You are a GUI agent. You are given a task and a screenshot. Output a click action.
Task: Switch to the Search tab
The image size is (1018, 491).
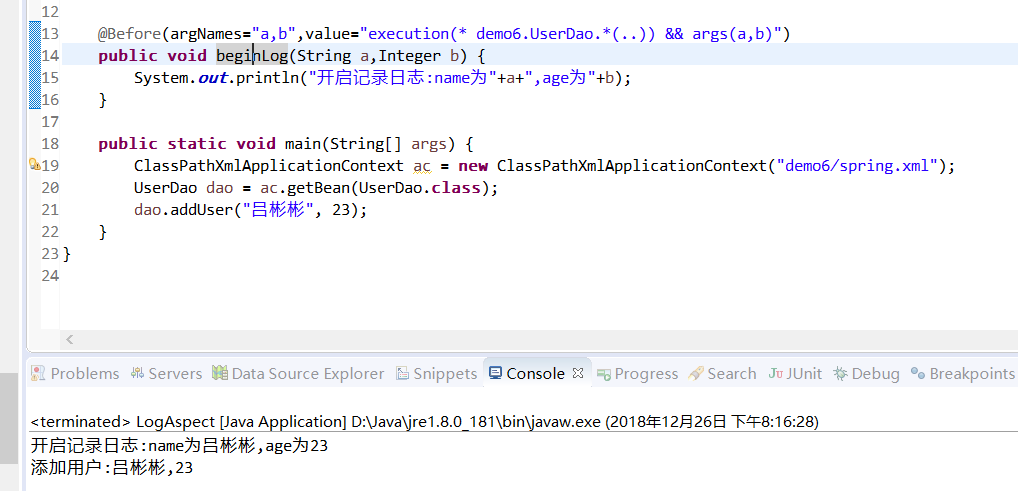[722, 373]
